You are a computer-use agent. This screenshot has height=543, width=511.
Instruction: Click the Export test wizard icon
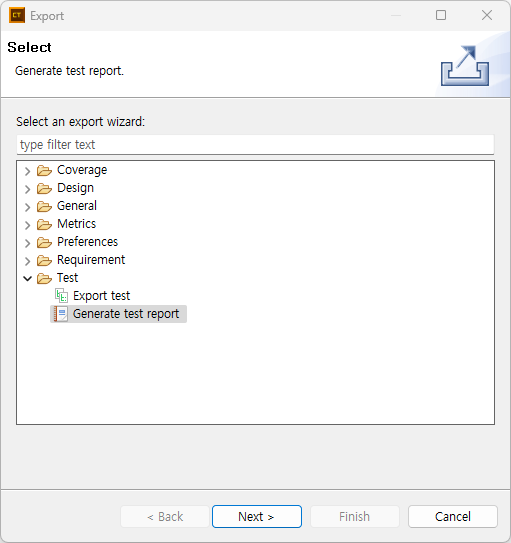61,296
